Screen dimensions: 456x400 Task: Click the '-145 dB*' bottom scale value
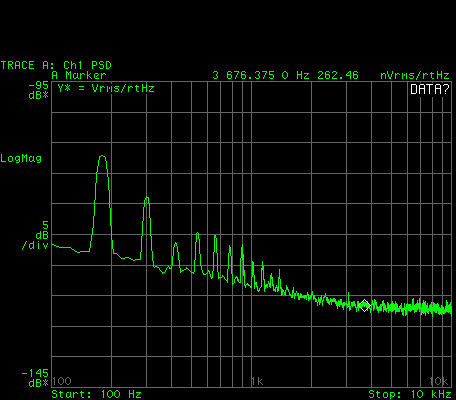[35, 378]
